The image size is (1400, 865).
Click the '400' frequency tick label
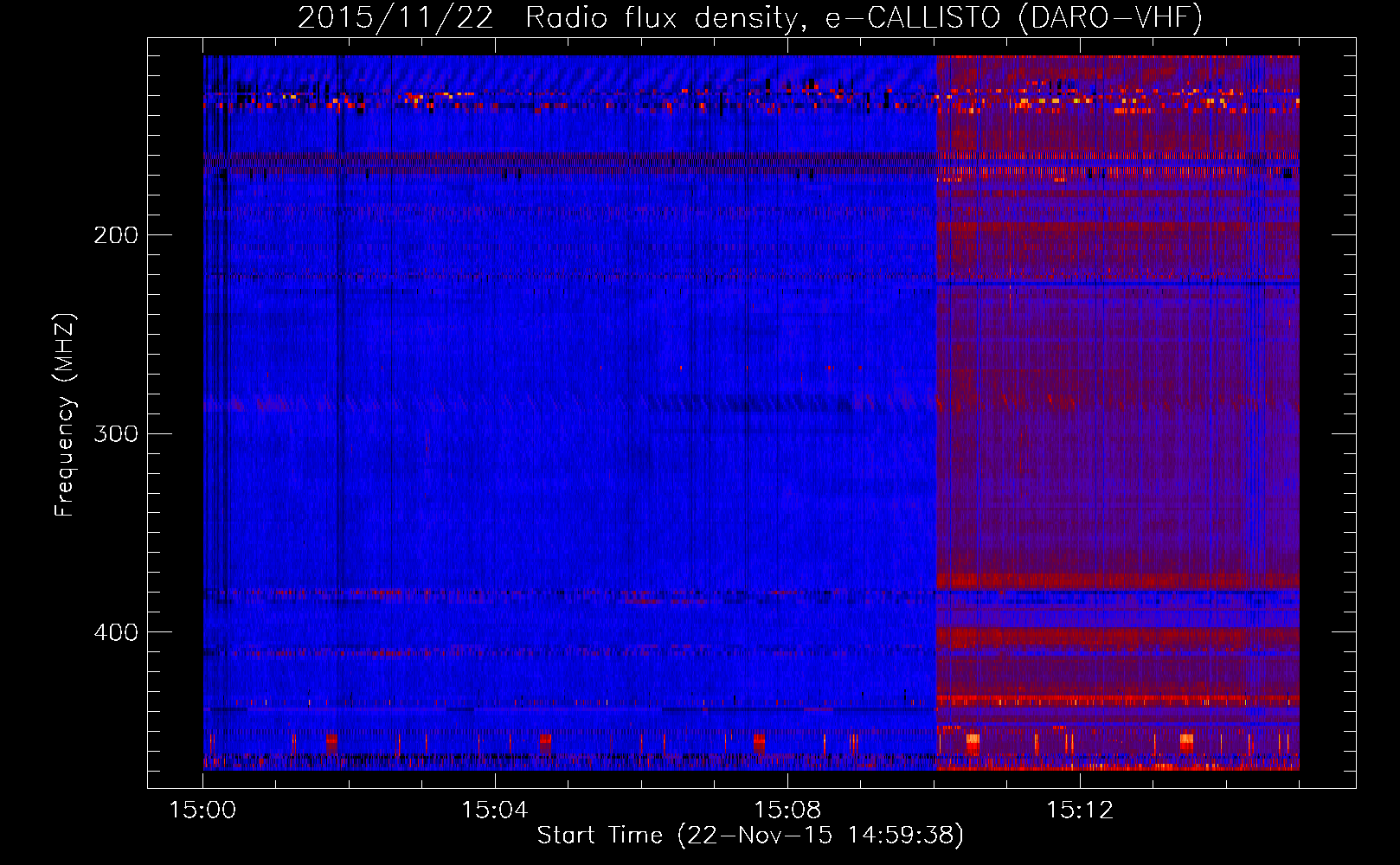click(116, 632)
